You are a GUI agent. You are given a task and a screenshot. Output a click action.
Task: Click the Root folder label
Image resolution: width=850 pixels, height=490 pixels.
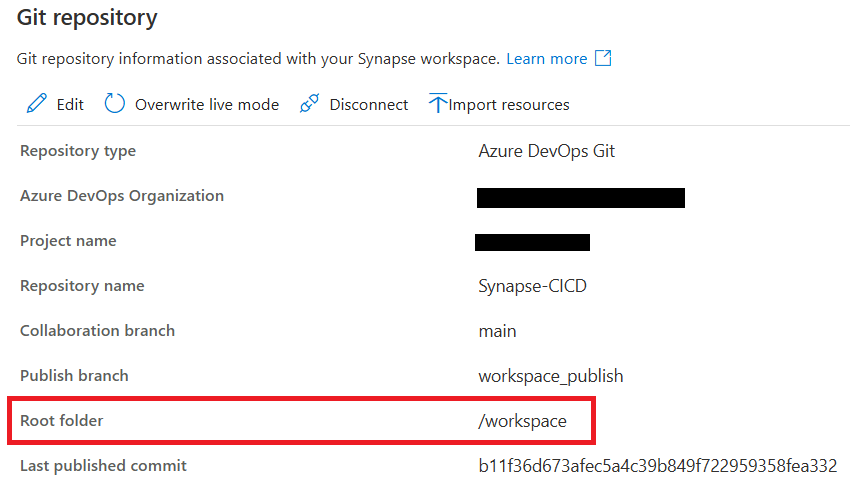(61, 421)
